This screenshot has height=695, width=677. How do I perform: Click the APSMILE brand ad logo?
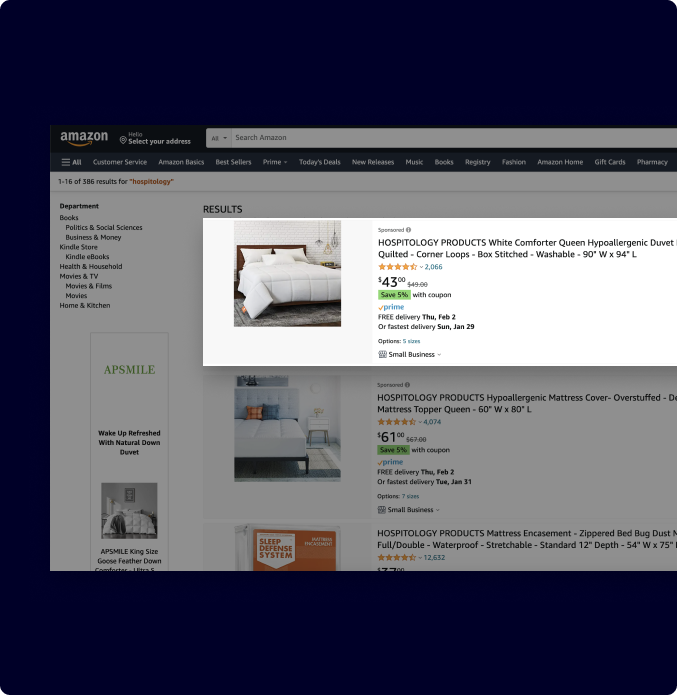point(129,370)
